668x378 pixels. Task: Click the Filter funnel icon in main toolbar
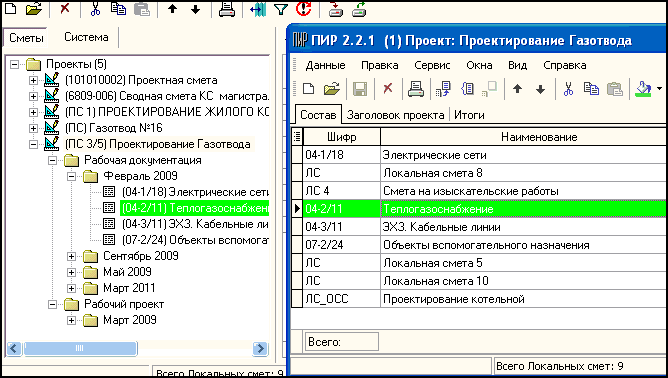tap(281, 9)
